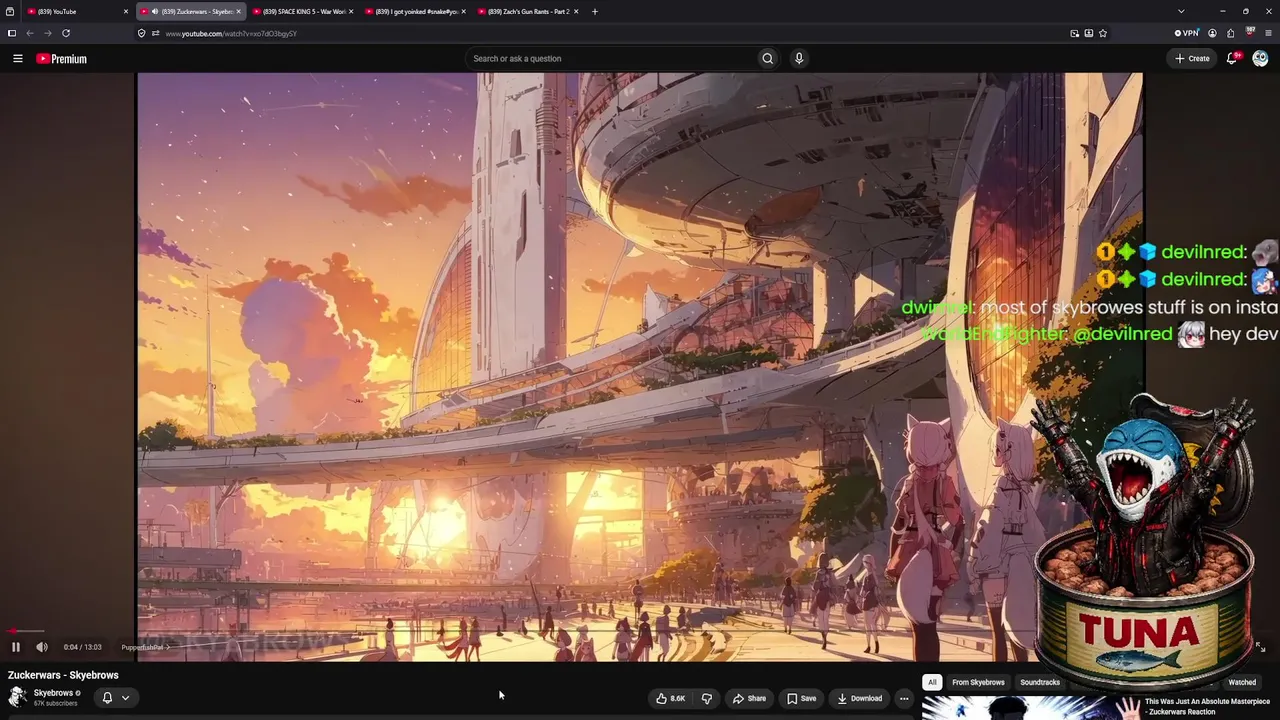Close the (839) YouTube tab
This screenshot has height=720, width=1280.
[x=126, y=11]
